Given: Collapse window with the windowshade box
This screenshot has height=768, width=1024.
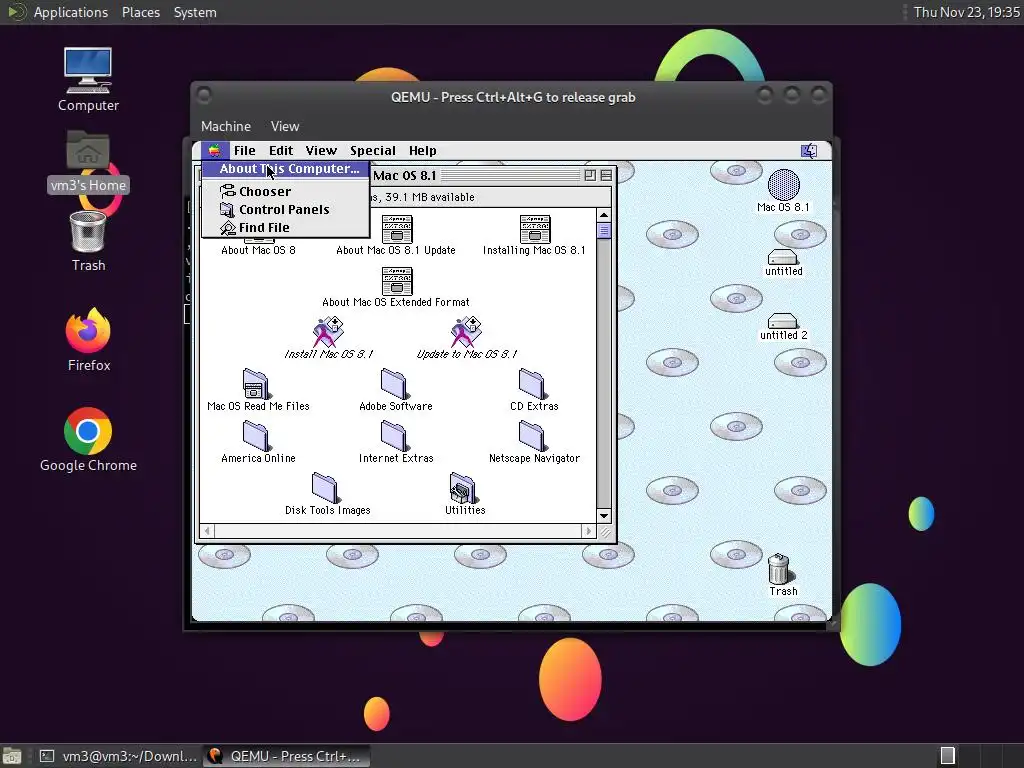Looking at the screenshot, I should coord(606,175).
